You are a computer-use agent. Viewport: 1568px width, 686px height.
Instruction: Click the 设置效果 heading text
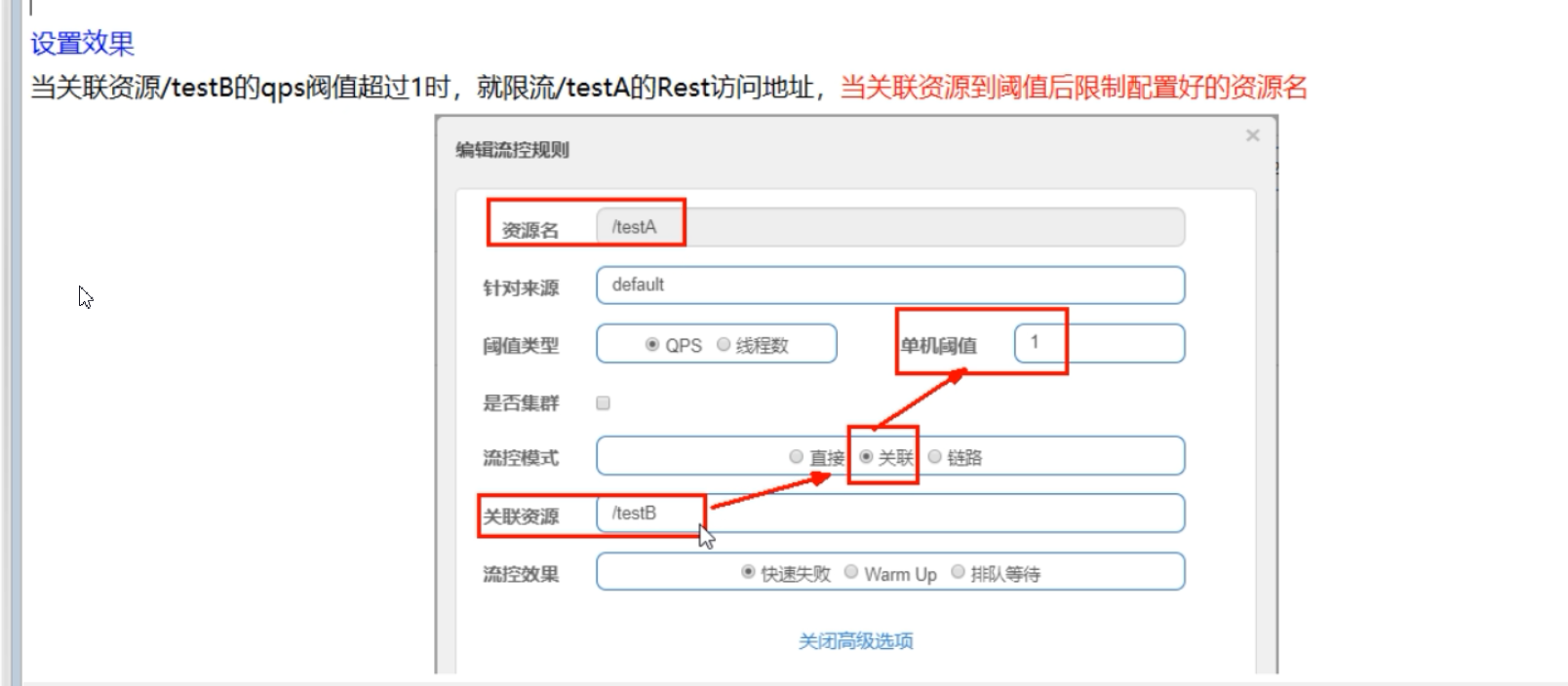point(82,43)
